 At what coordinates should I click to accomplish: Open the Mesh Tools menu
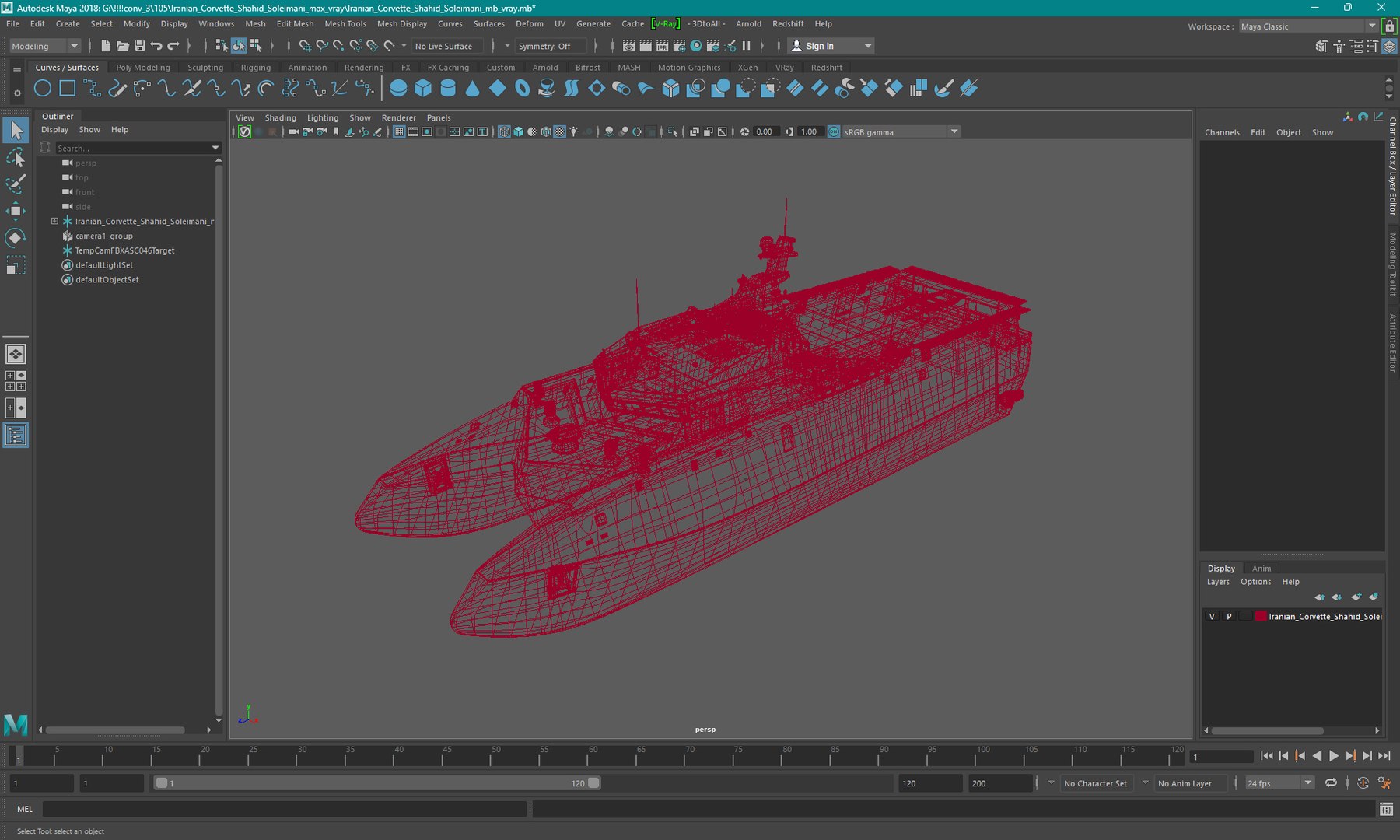(x=345, y=24)
